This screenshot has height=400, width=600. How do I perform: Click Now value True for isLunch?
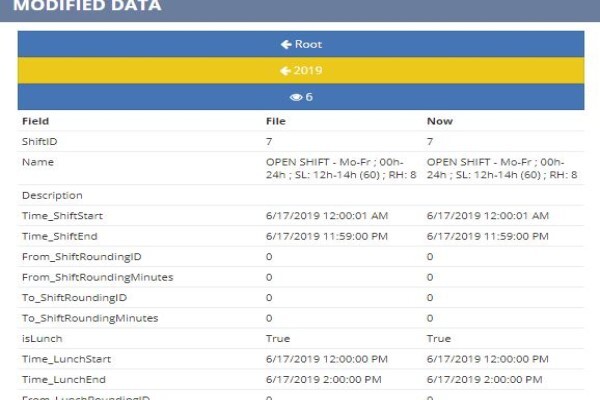pos(439,339)
